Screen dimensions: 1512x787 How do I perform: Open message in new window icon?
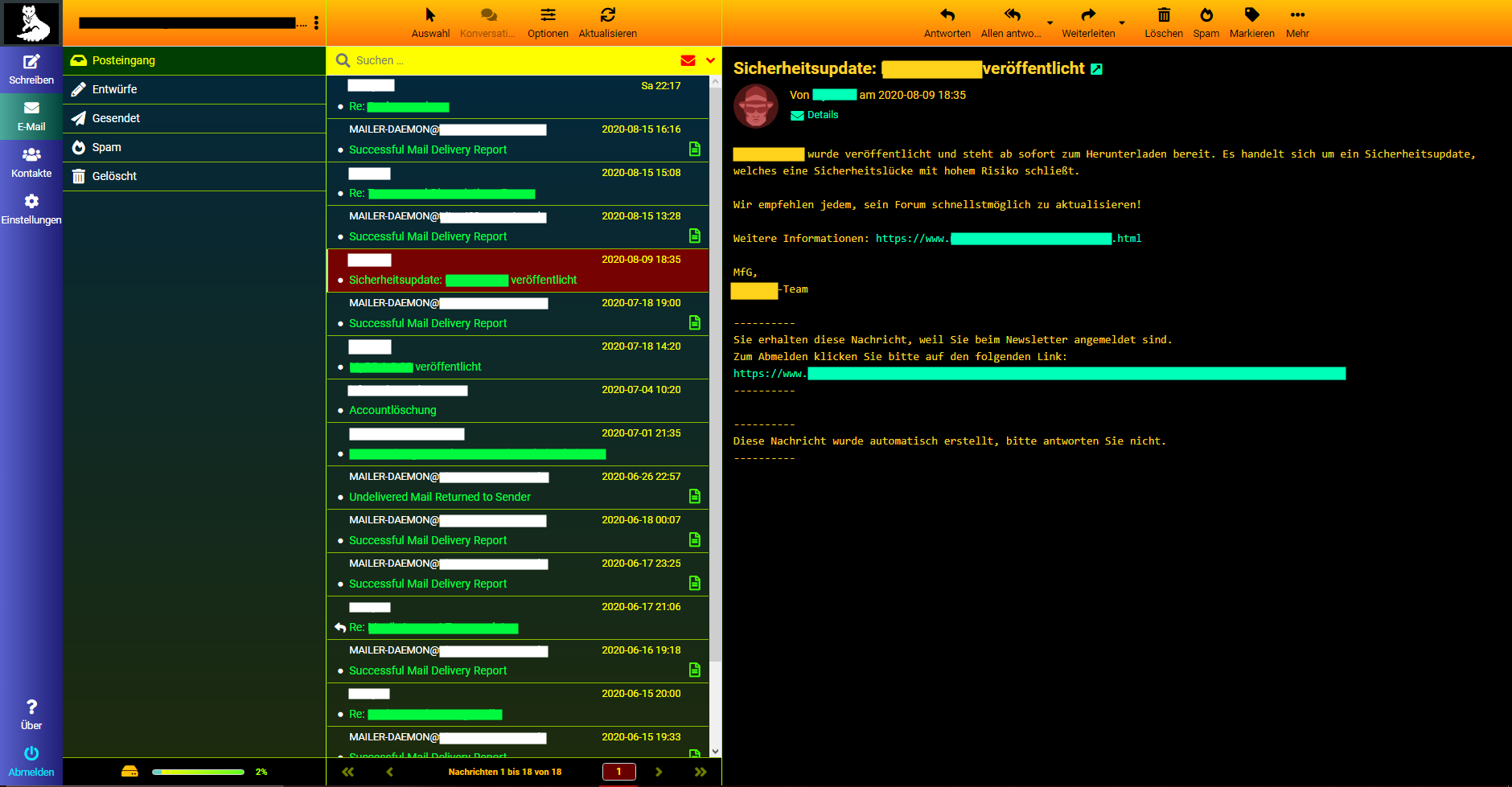1096,70
